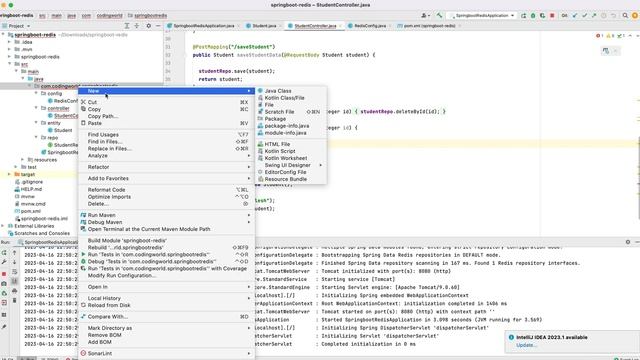Click Copy Path... in context menu
The width and height of the screenshot is (640, 360).
(x=166, y=116)
